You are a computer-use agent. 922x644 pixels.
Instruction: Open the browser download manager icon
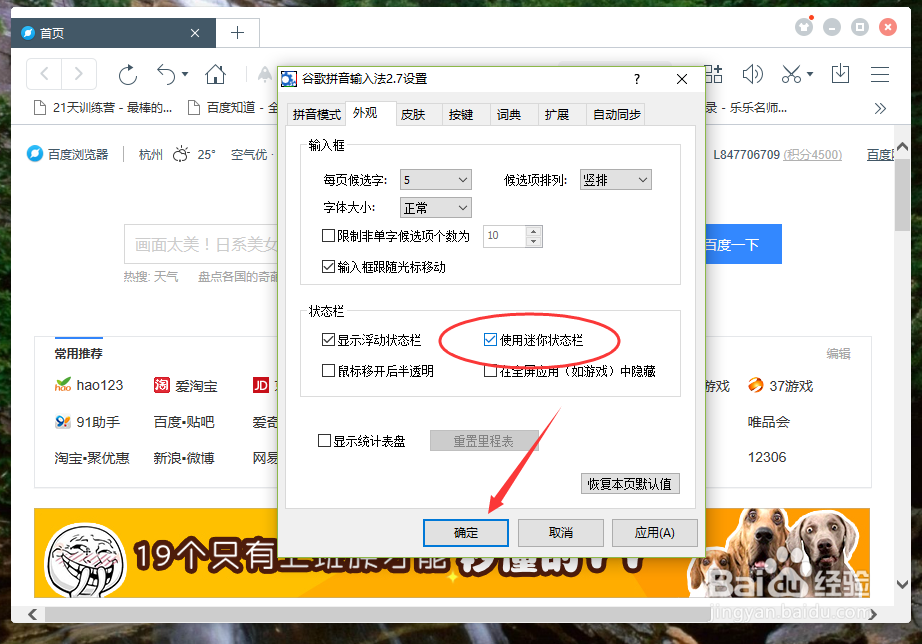click(x=840, y=74)
